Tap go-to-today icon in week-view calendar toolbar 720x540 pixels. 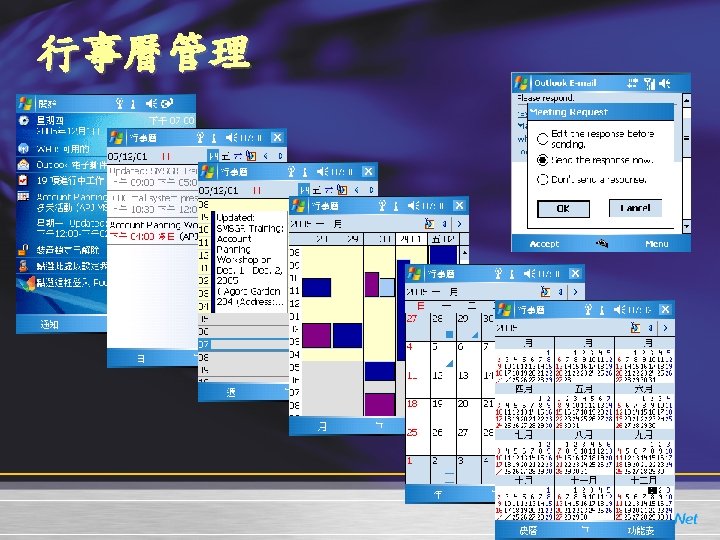click(429, 224)
